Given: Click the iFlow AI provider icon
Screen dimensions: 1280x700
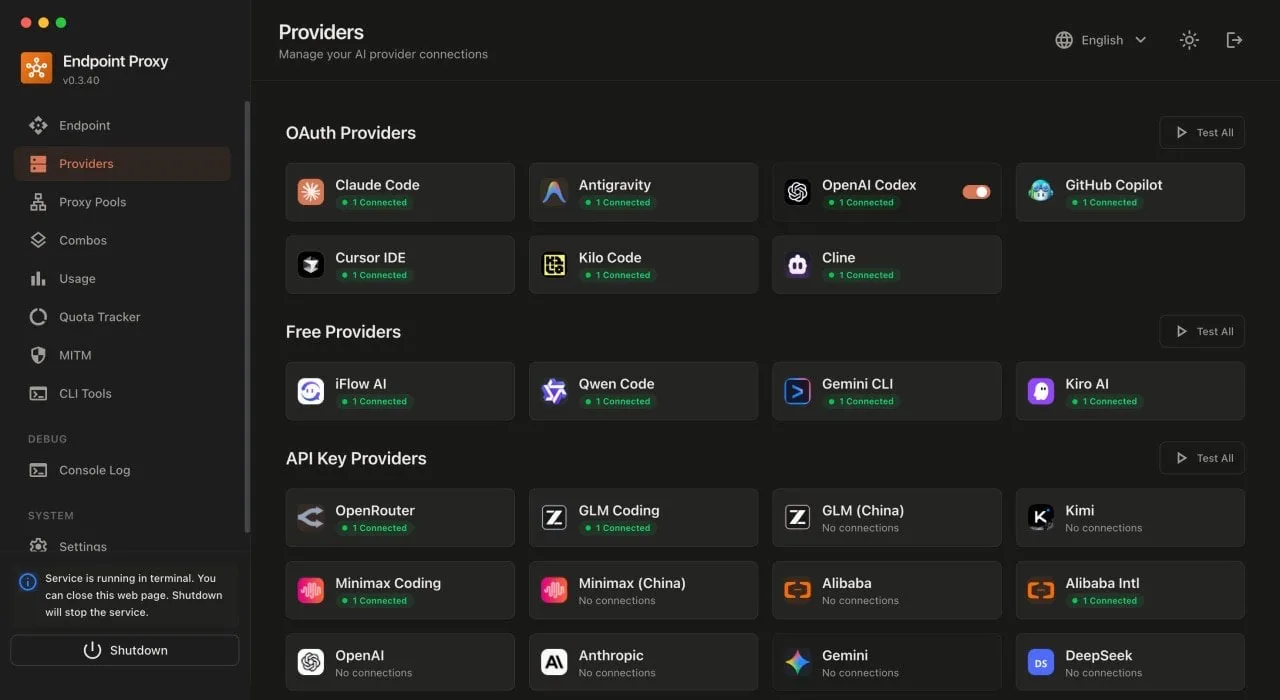Looking at the screenshot, I should tap(311, 391).
